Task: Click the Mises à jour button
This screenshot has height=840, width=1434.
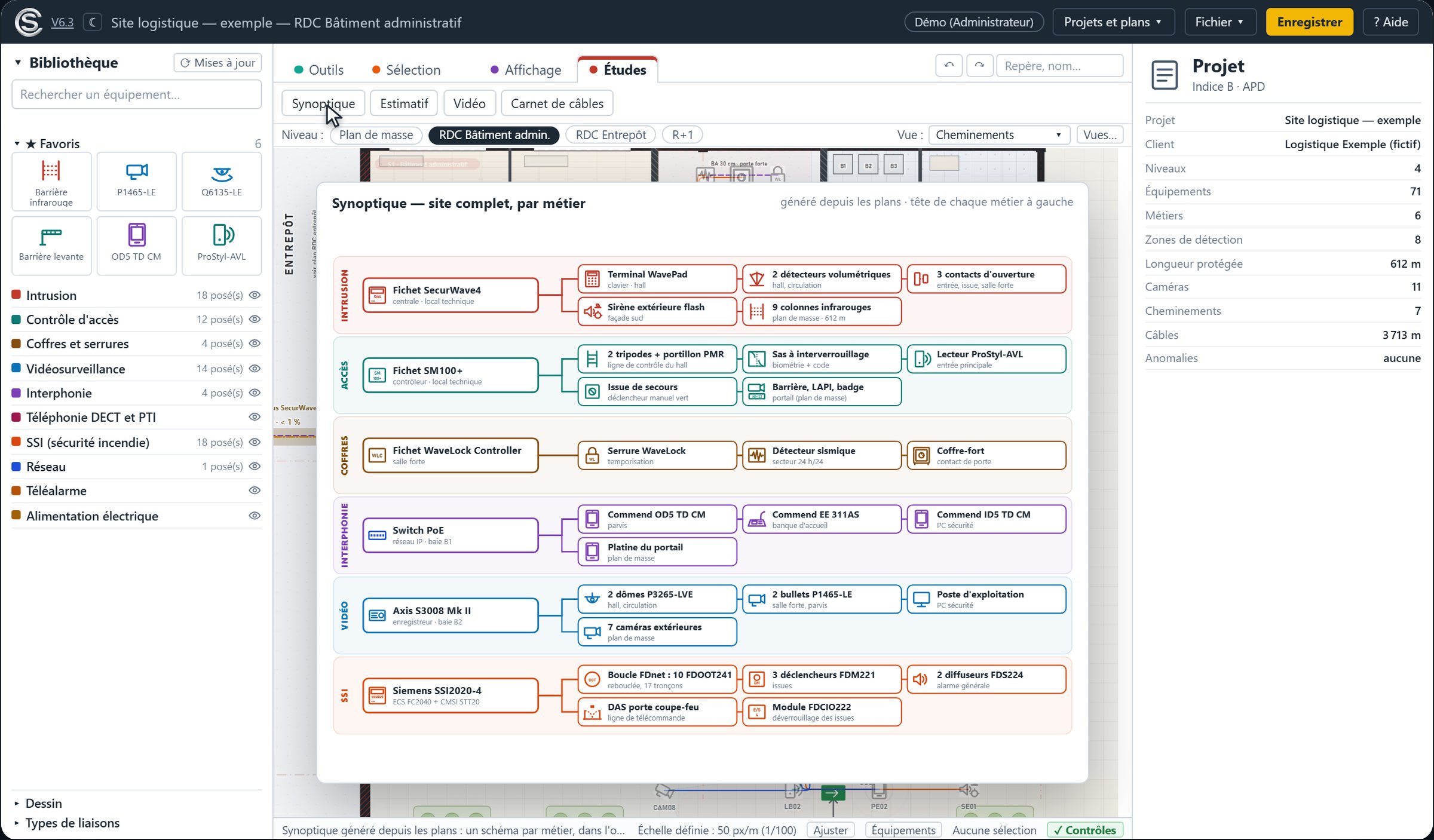Action: click(217, 62)
